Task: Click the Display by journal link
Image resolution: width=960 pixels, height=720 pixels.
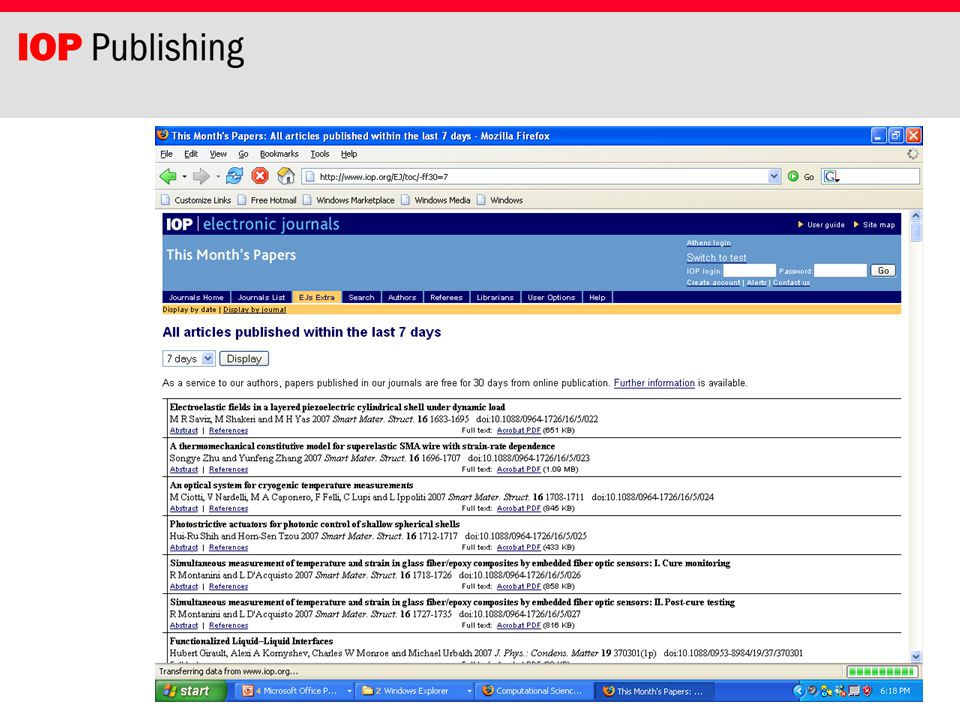Action: click(255, 310)
